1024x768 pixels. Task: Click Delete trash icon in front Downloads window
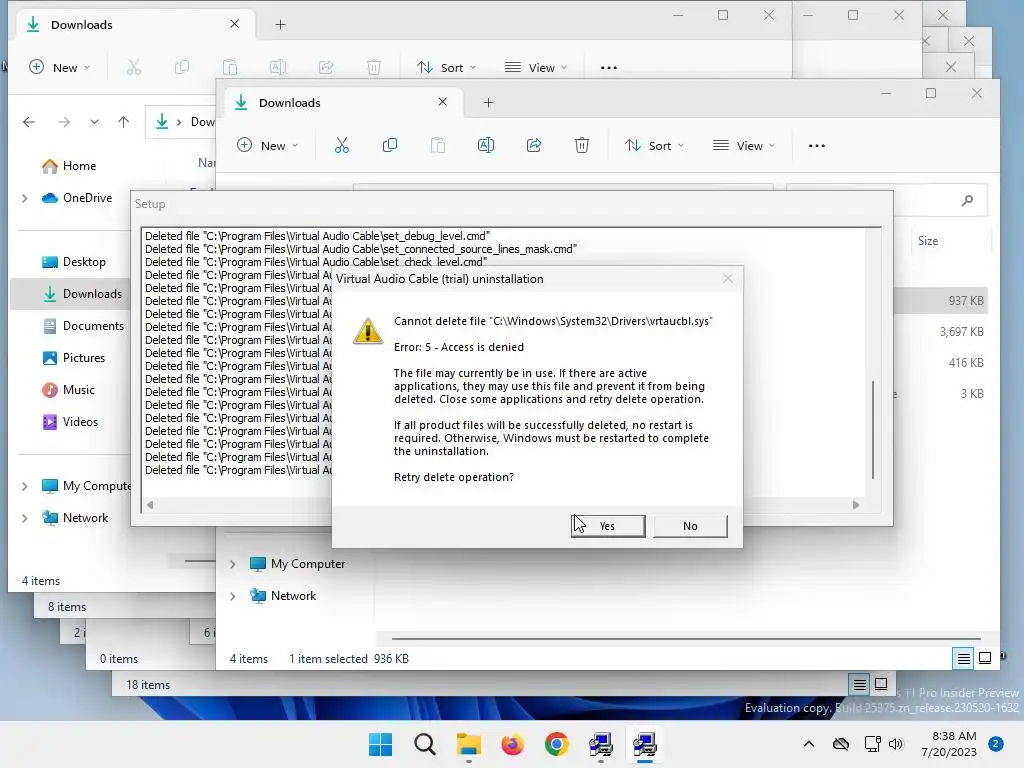coord(581,146)
